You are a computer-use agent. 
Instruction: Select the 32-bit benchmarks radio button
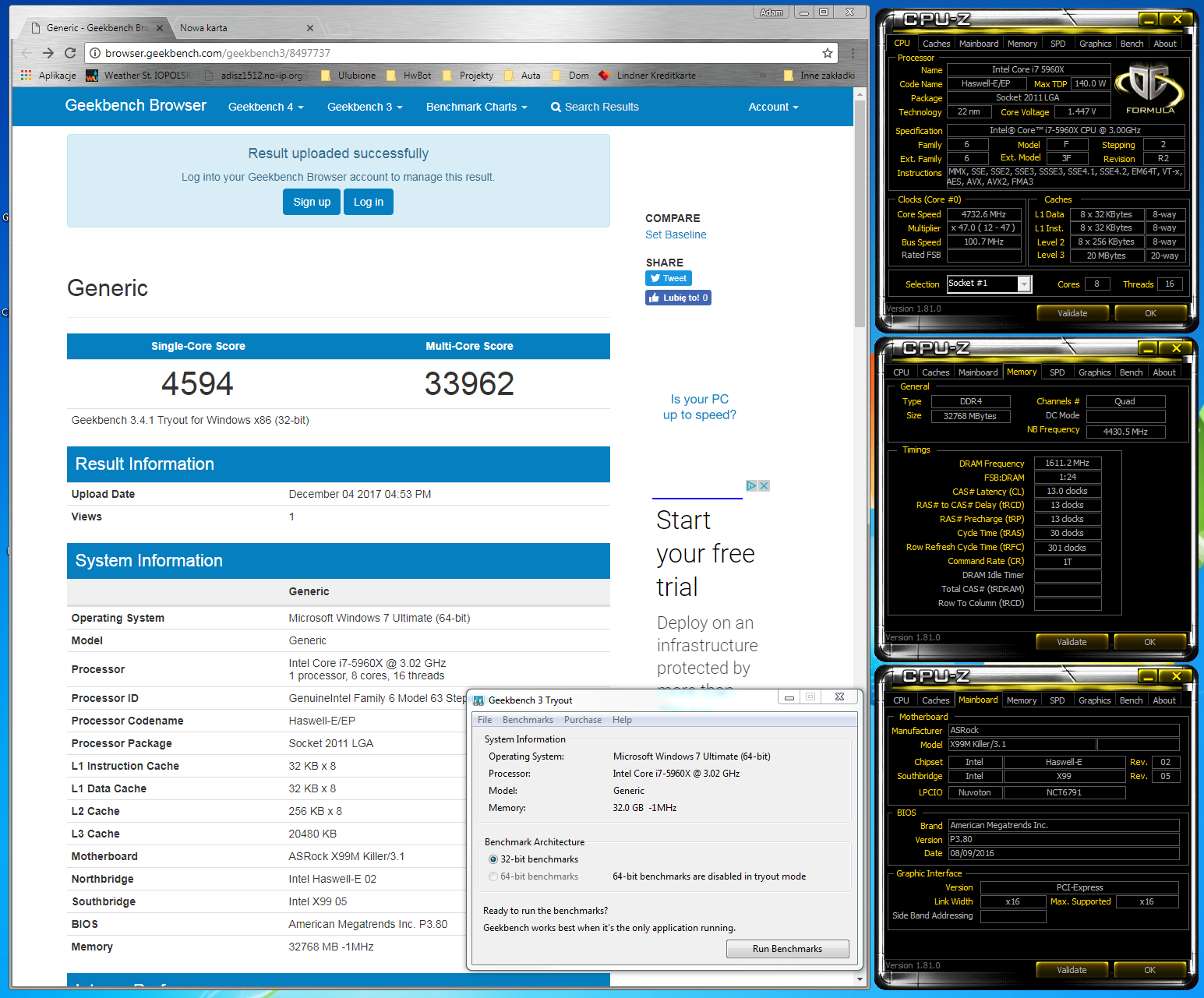pyautogui.click(x=493, y=859)
